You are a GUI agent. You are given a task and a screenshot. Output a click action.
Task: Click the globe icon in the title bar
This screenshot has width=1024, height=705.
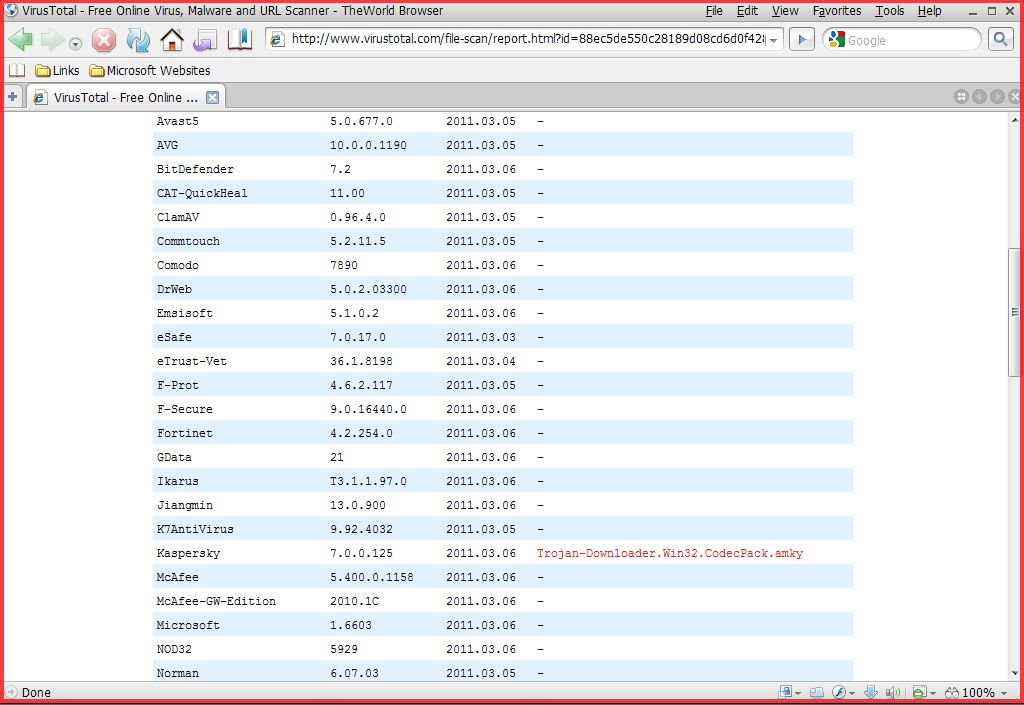pos(11,10)
